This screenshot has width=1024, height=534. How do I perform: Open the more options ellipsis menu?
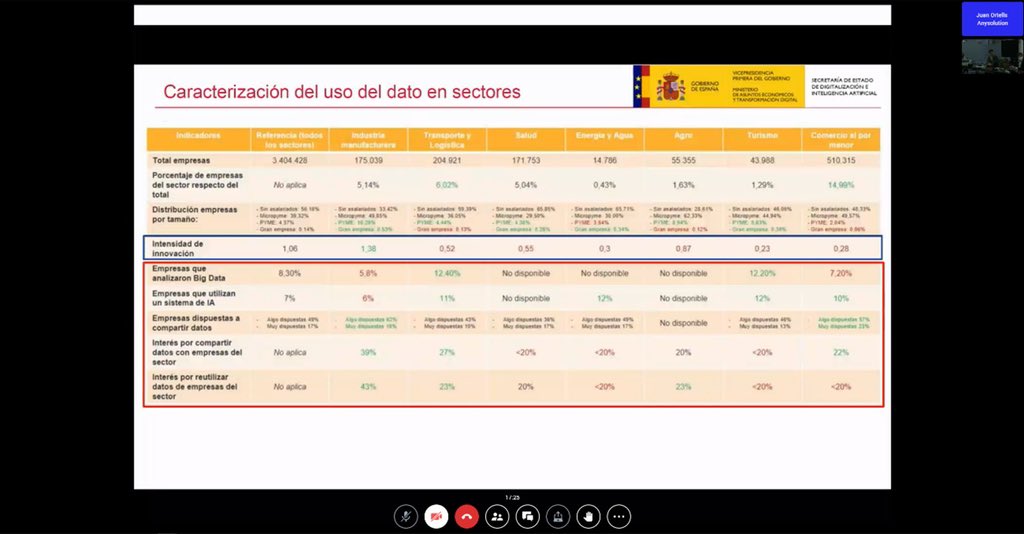[x=618, y=516]
